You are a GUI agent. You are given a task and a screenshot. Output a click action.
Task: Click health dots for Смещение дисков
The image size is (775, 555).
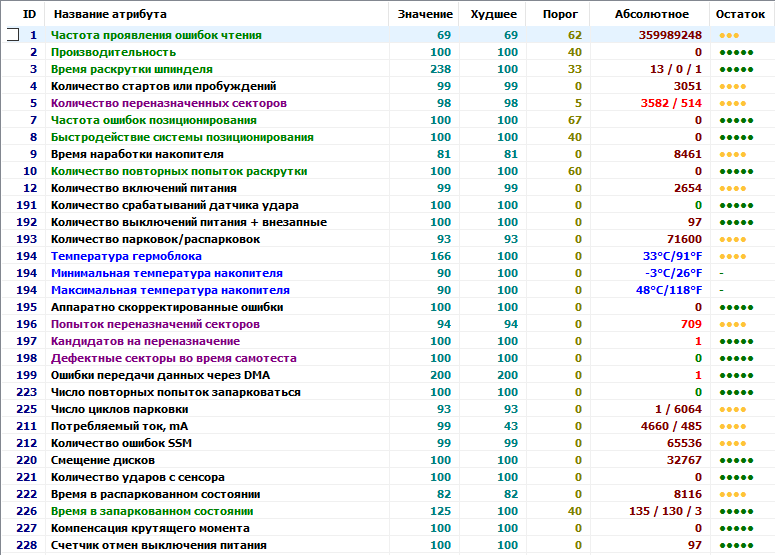tap(735, 460)
